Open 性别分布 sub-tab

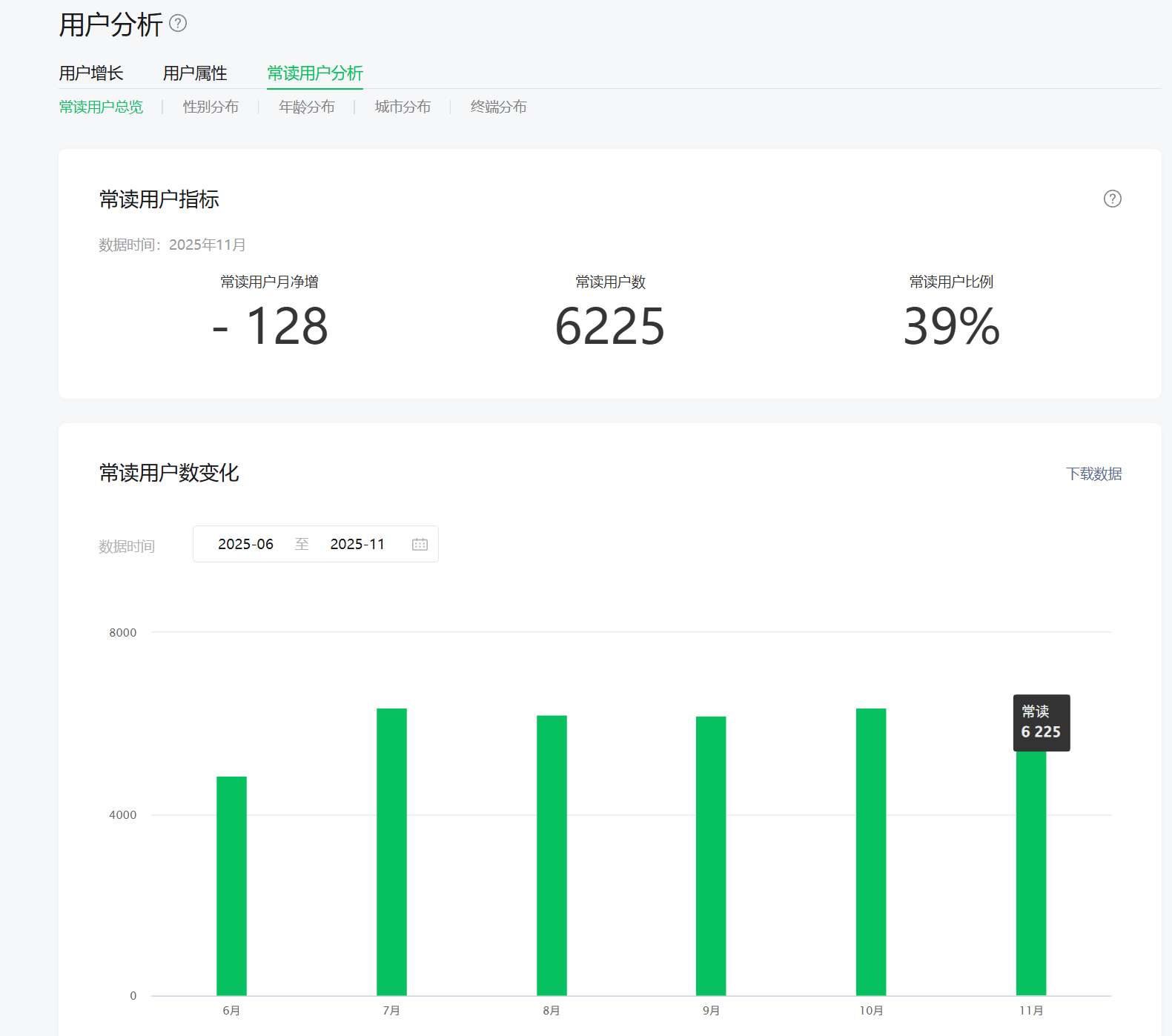point(211,107)
